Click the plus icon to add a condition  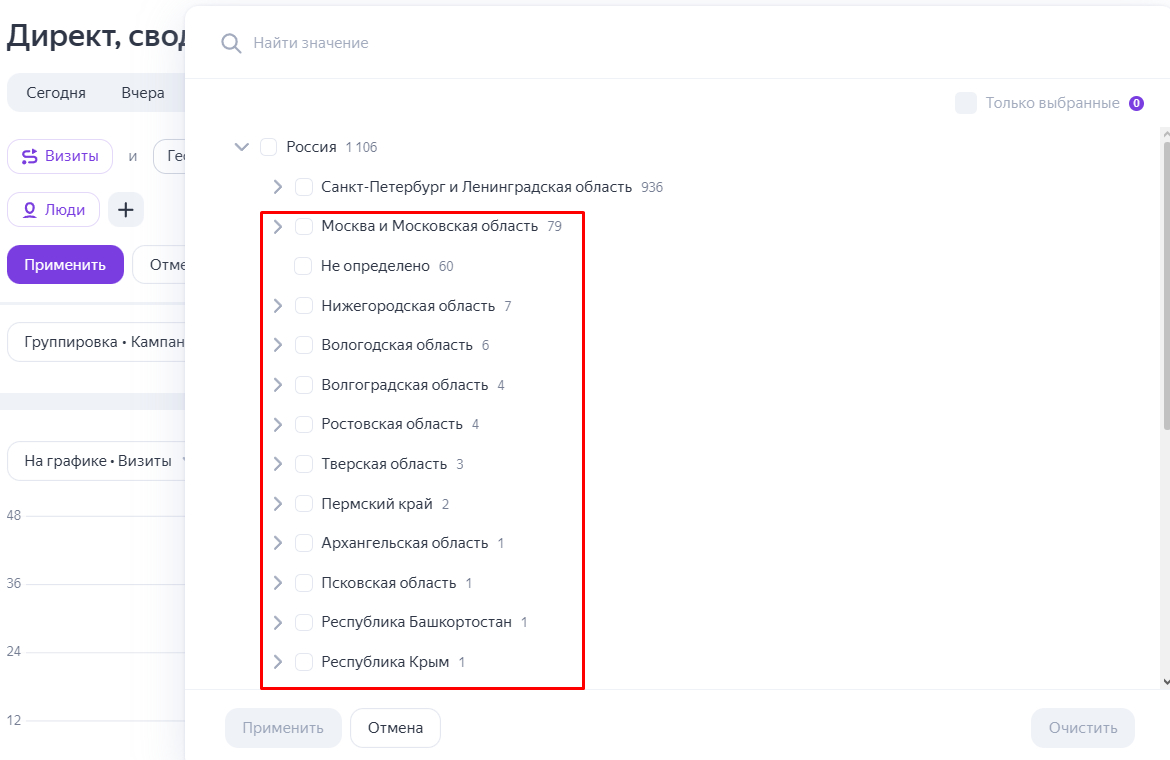point(126,210)
